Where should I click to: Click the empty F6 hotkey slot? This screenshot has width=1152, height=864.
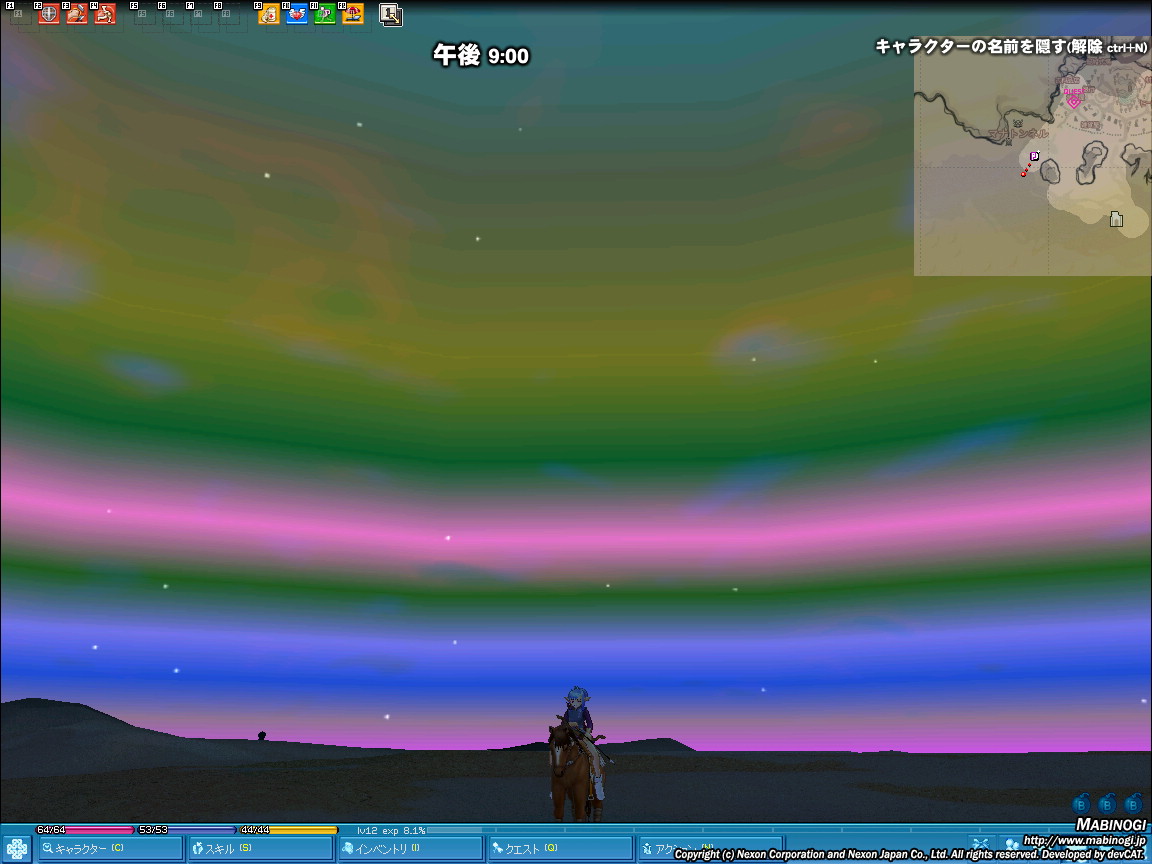[x=172, y=14]
